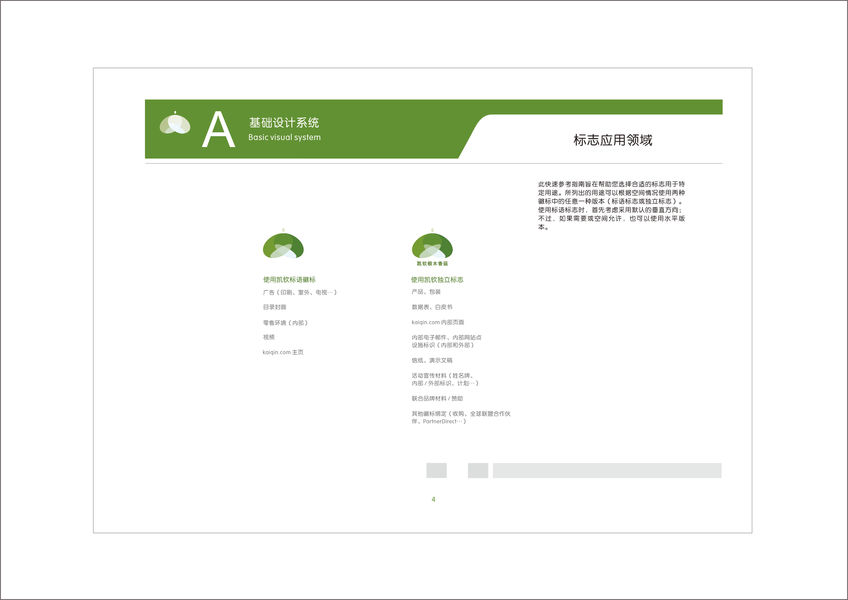Click the line 产品、包装
848x600 pixels.
426,292
